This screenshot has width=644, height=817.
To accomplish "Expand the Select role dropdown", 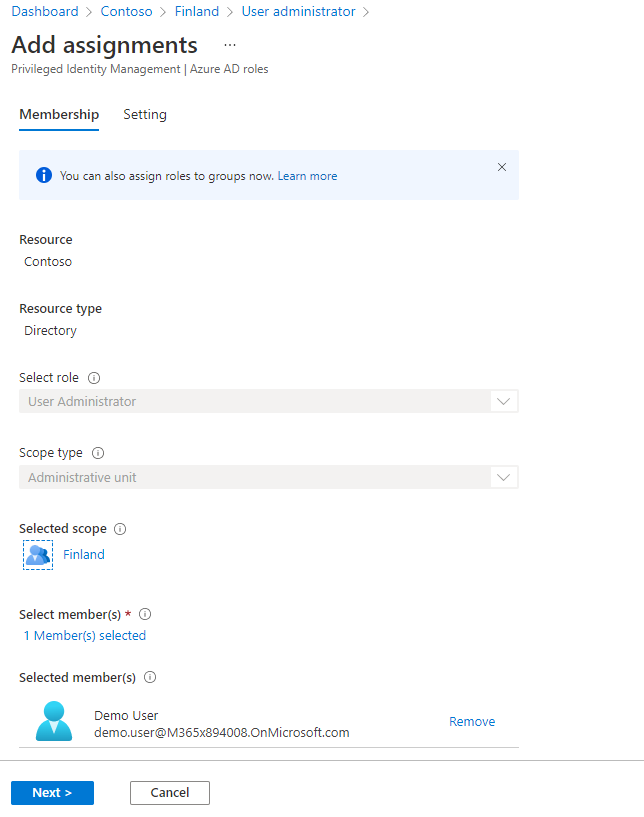I will 504,402.
